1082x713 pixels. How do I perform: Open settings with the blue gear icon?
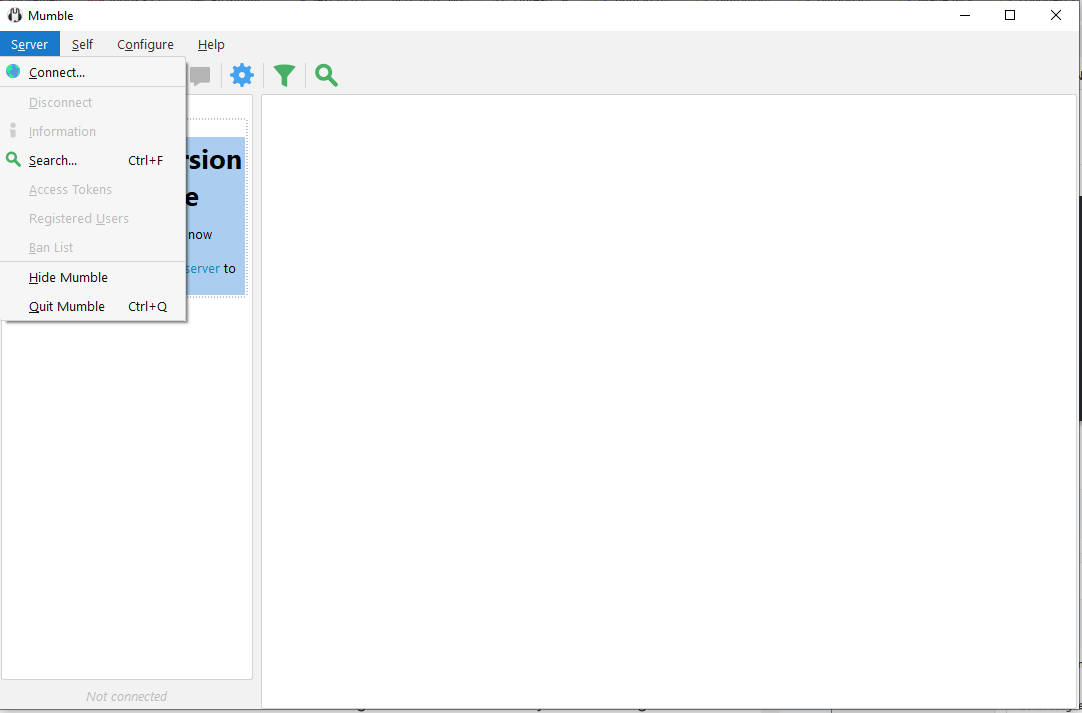[x=242, y=75]
